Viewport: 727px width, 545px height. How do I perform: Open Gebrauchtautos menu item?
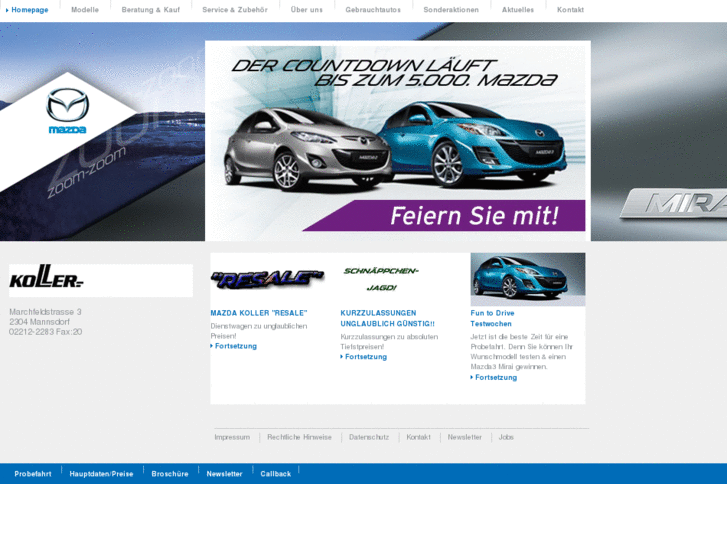pyautogui.click(x=373, y=10)
